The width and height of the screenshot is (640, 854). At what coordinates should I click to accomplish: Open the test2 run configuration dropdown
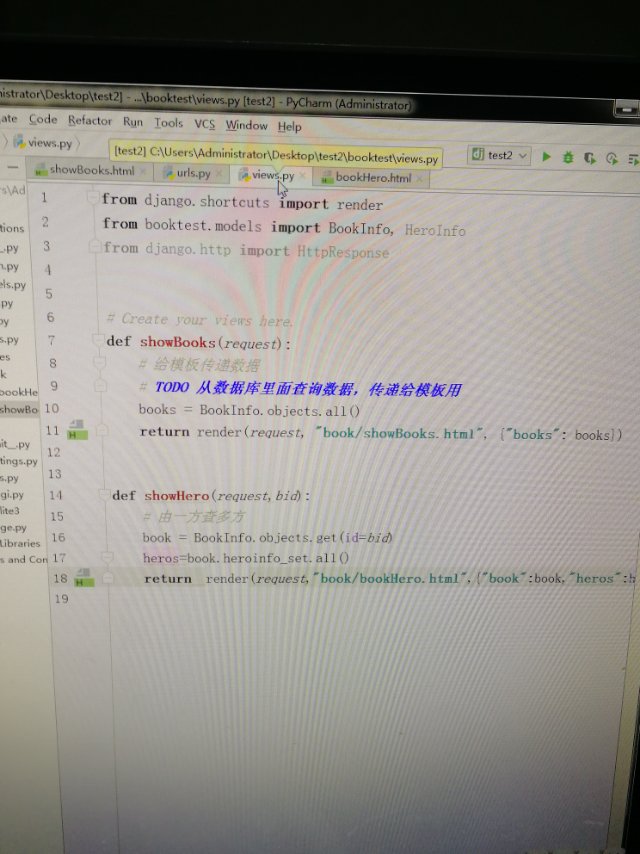[x=500, y=155]
